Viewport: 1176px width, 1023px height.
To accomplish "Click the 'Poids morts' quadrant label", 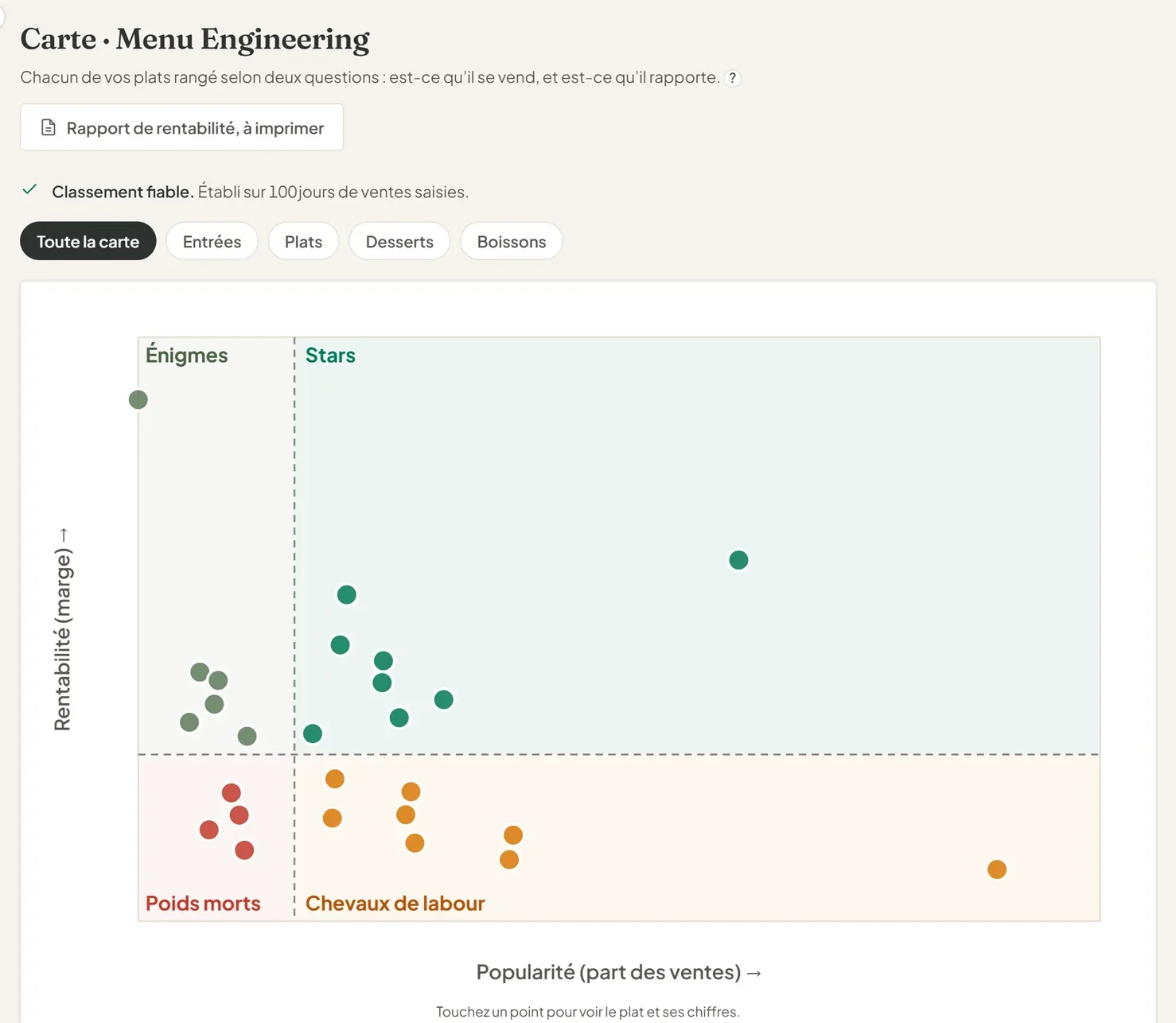I will click(203, 904).
